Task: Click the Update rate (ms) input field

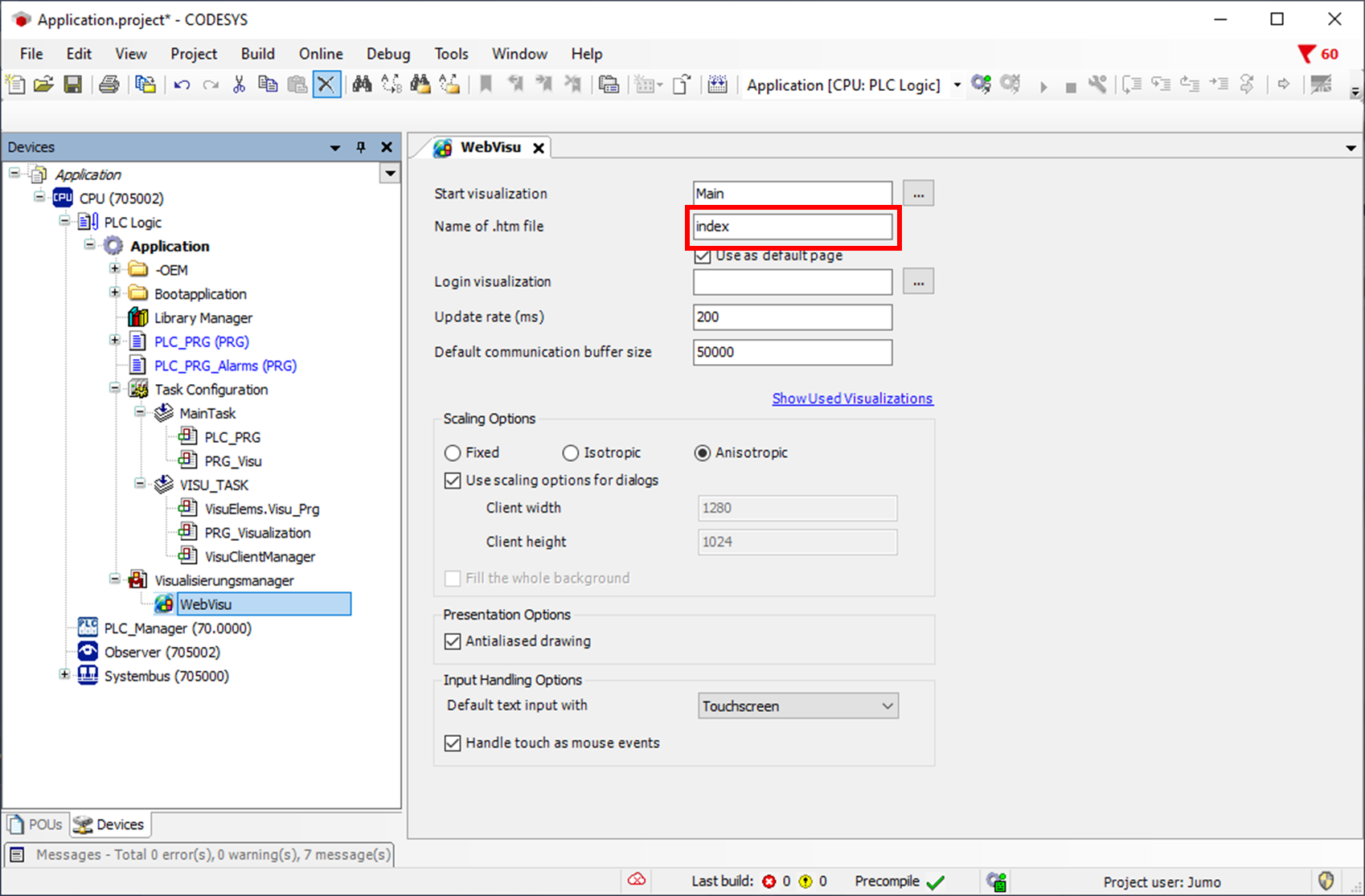Action: tap(792, 317)
